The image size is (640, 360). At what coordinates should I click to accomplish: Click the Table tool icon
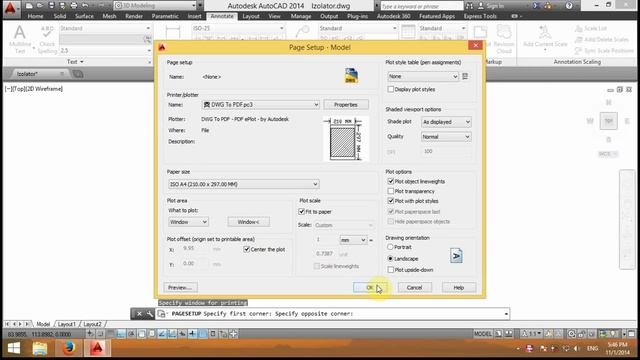(408, 32)
